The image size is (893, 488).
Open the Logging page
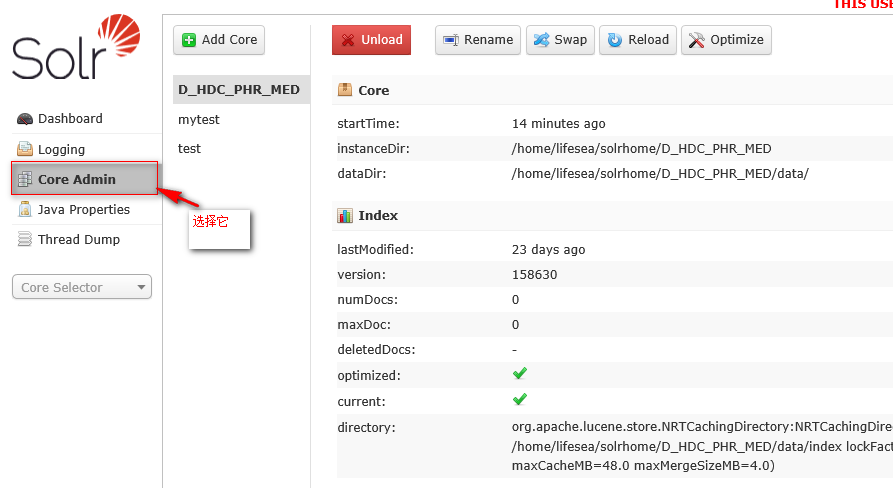click(x=62, y=149)
